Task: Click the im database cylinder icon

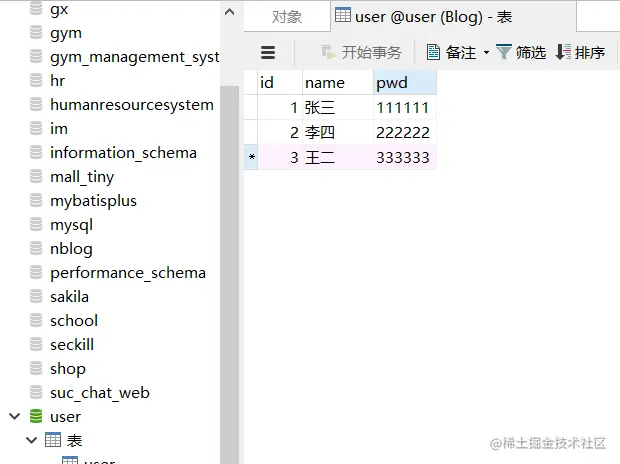Action: click(x=36, y=128)
